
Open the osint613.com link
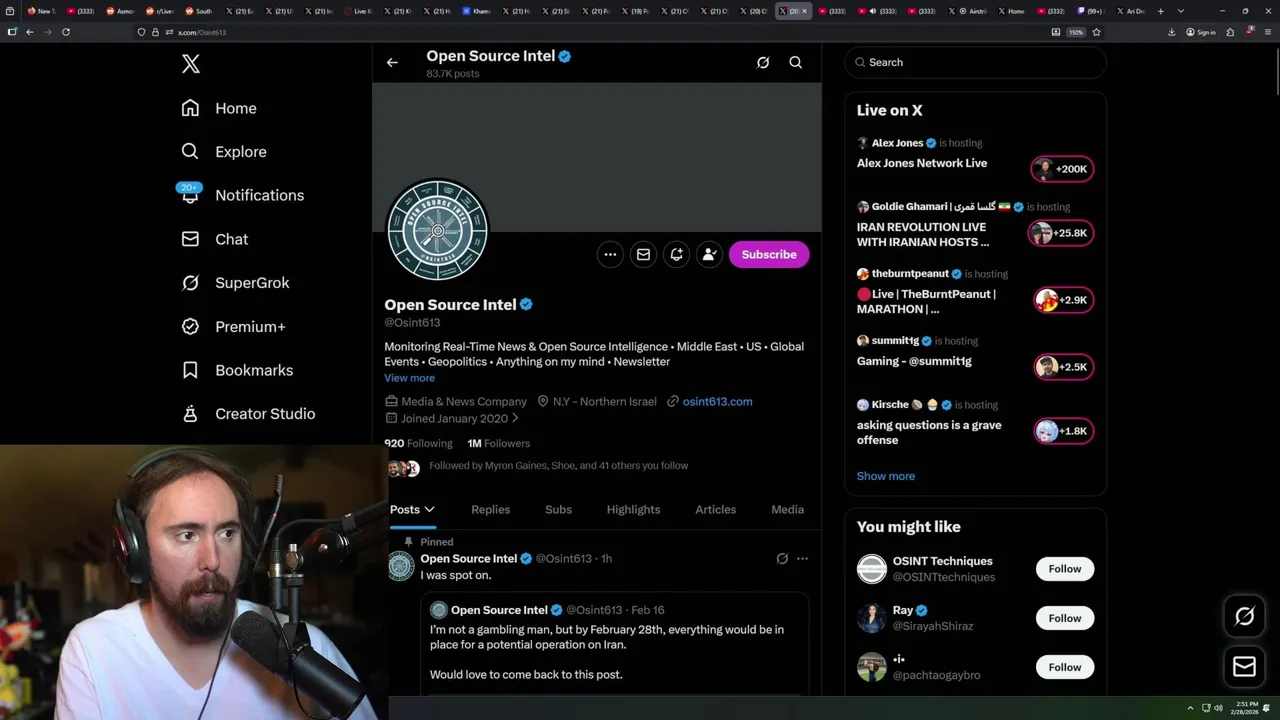717,401
